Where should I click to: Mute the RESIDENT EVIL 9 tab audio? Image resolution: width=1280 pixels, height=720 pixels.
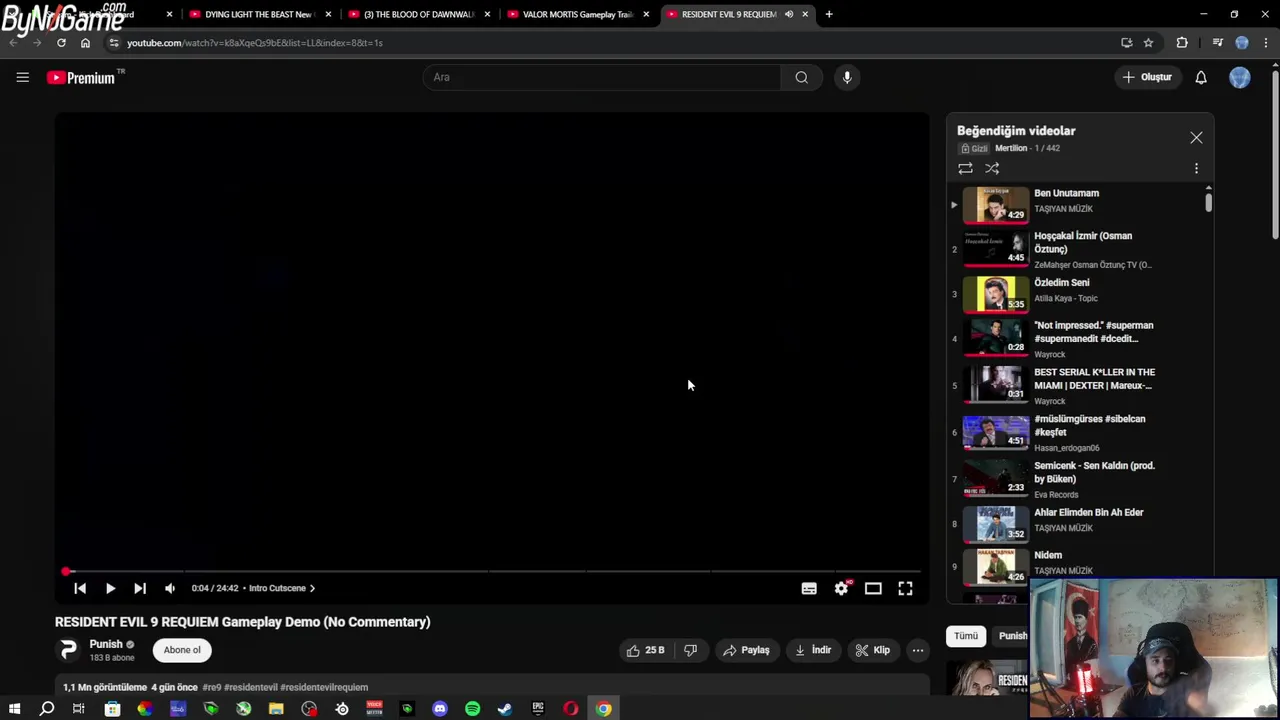[789, 14]
